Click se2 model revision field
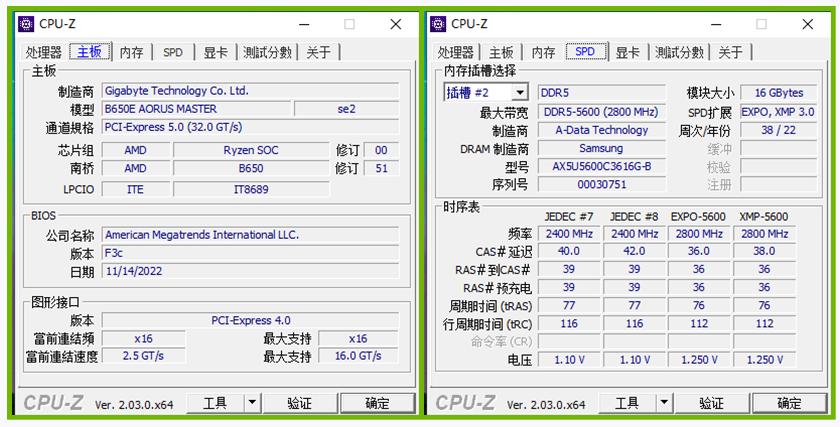The height and width of the screenshot is (427, 840). (347, 109)
